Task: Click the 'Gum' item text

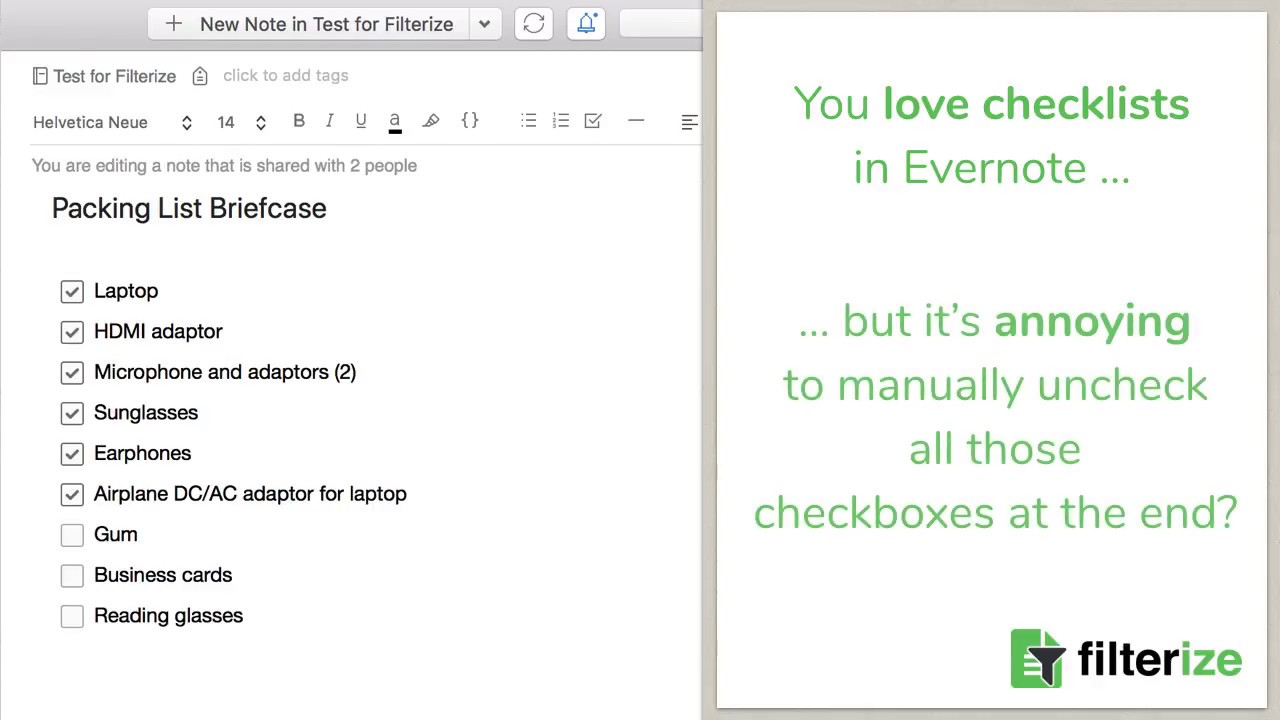Action: [116, 534]
